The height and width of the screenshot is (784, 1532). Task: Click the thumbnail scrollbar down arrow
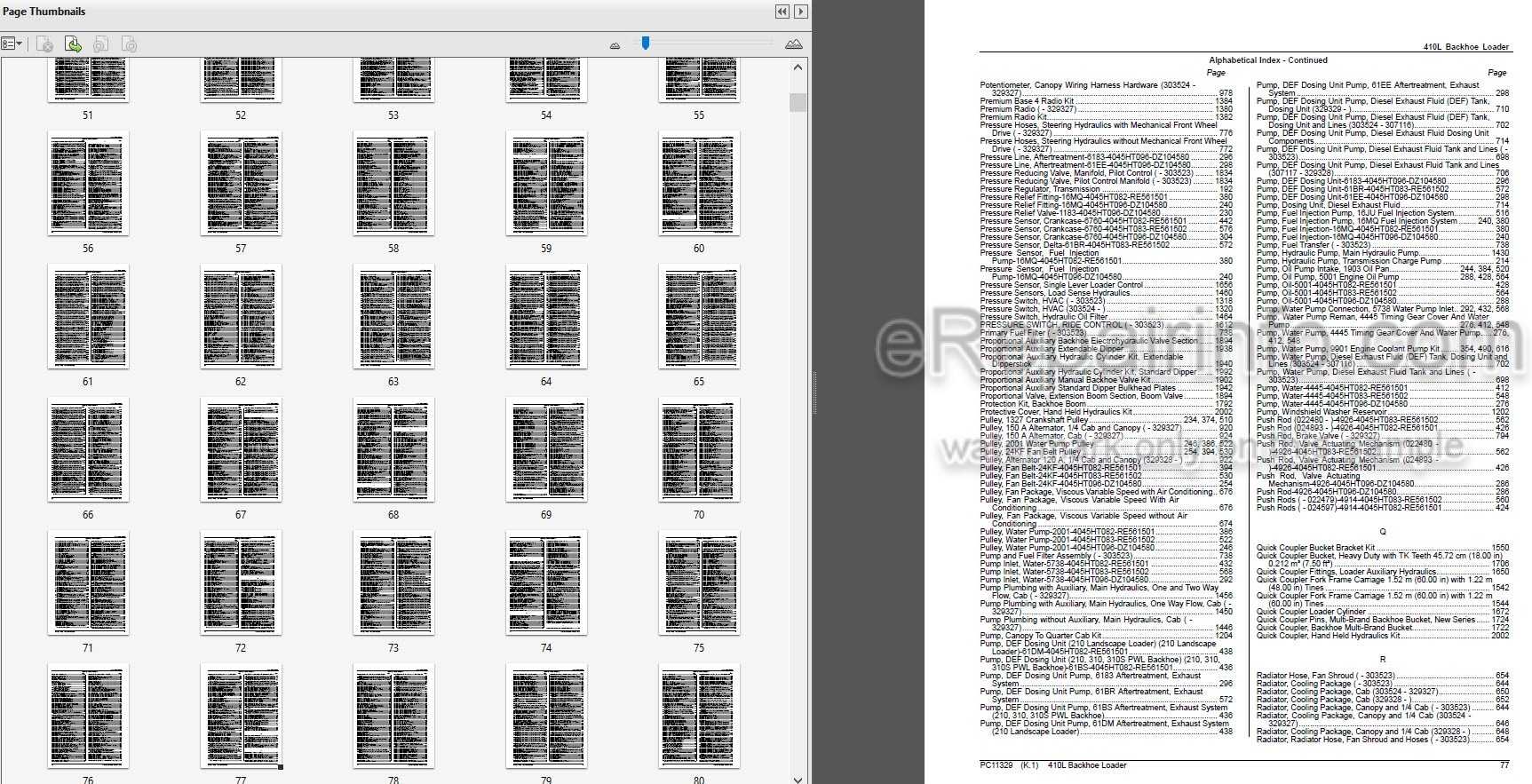[x=798, y=779]
